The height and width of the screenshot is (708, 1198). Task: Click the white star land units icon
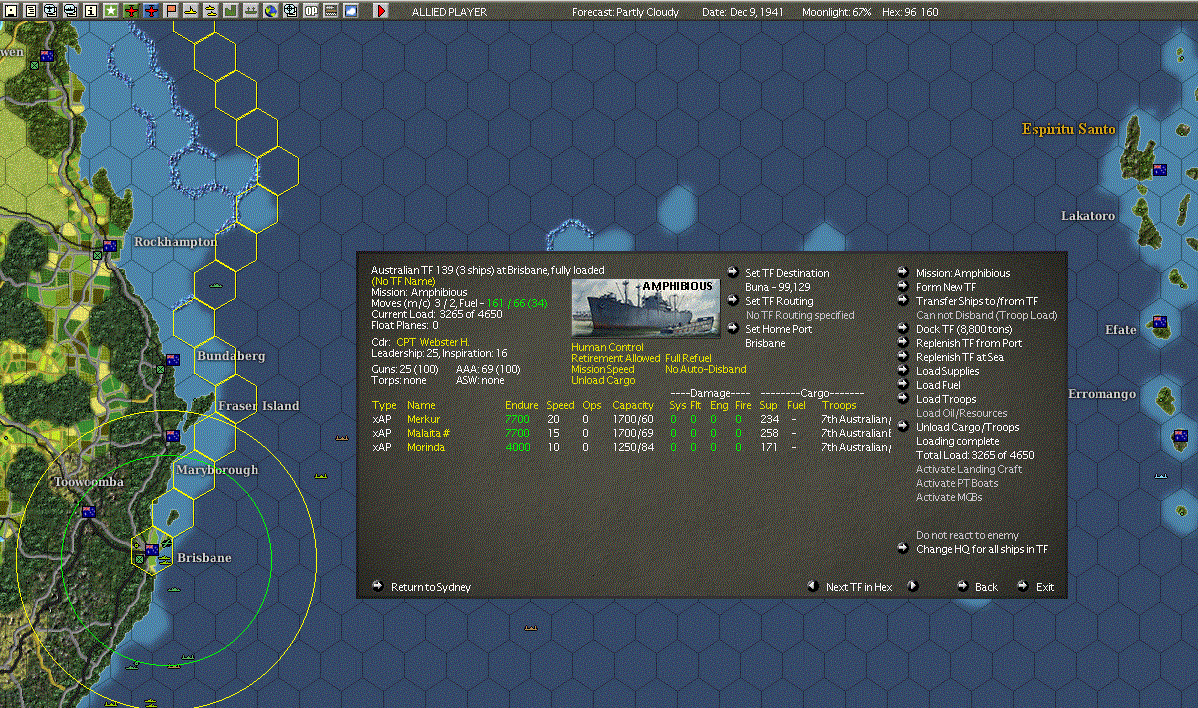tap(111, 11)
